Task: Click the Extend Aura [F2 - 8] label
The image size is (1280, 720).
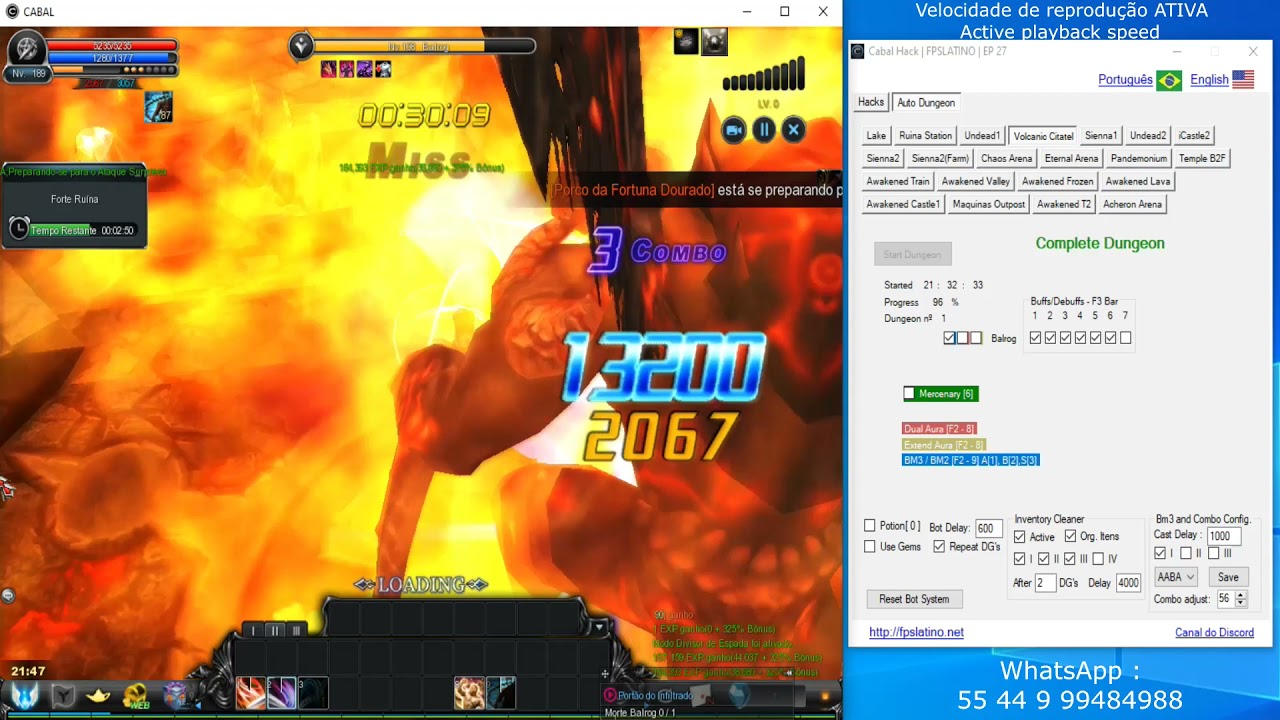Action: click(x=944, y=445)
